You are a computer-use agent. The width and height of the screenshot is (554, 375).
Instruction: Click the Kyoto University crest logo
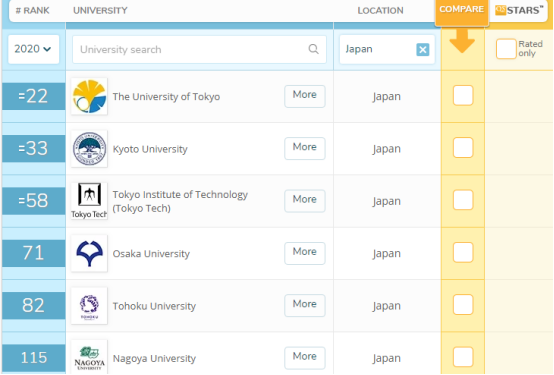tap(89, 148)
